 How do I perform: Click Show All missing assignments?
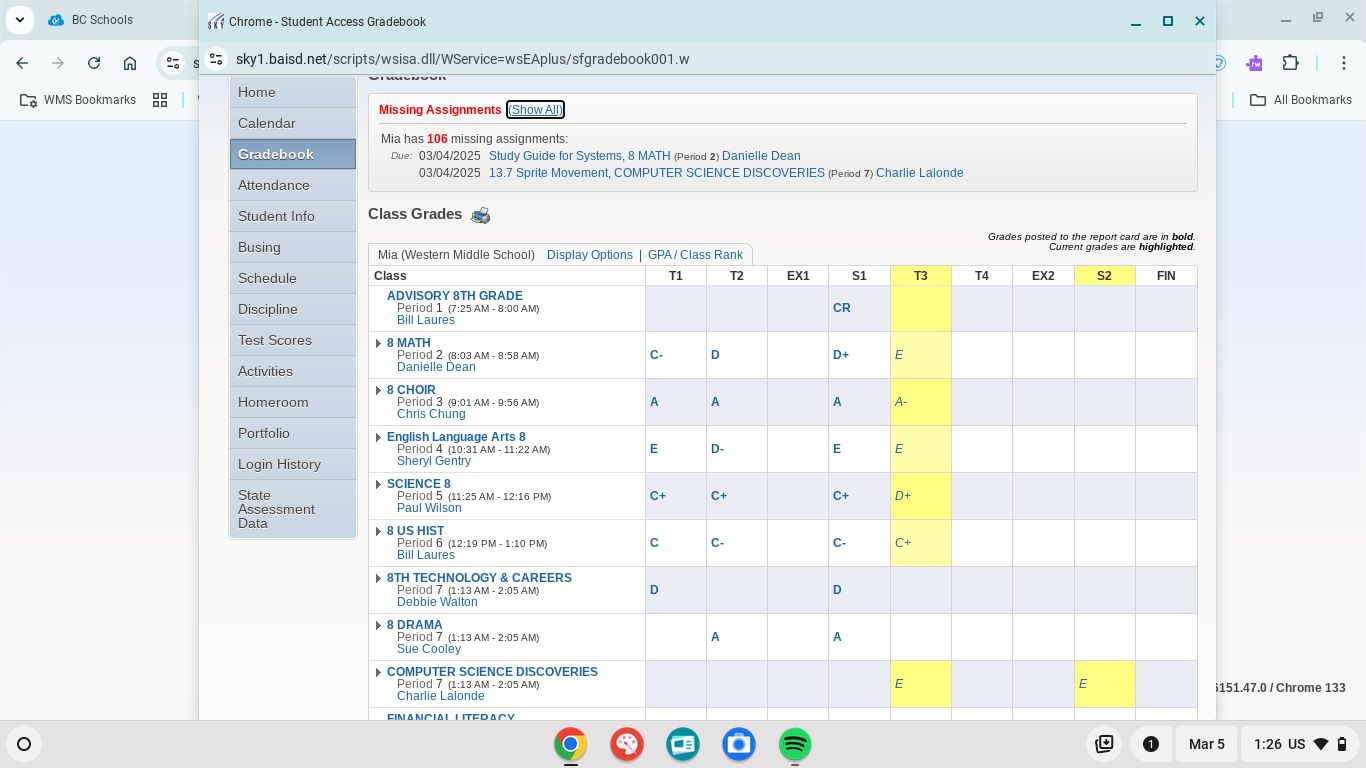pyautogui.click(x=535, y=110)
